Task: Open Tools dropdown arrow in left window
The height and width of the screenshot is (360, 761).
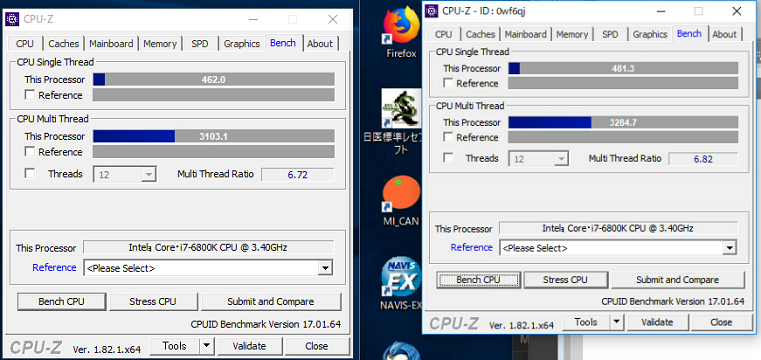Action: (207, 346)
